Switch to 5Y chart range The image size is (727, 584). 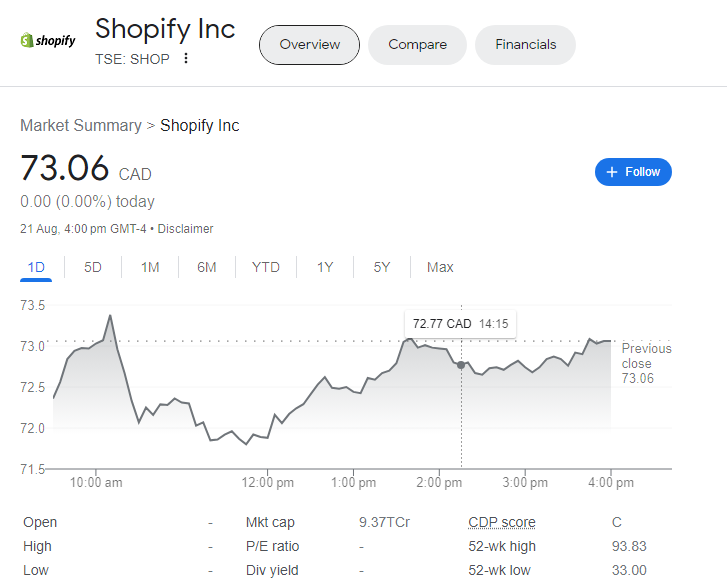(x=382, y=267)
